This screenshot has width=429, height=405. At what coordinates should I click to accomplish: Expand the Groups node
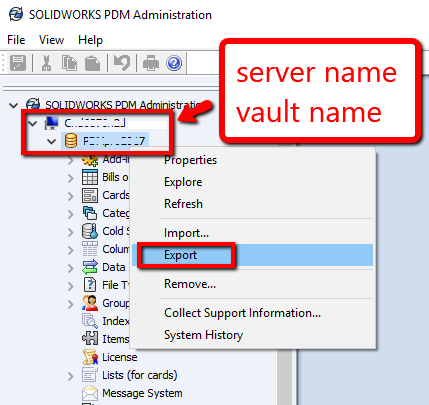[x=70, y=304]
